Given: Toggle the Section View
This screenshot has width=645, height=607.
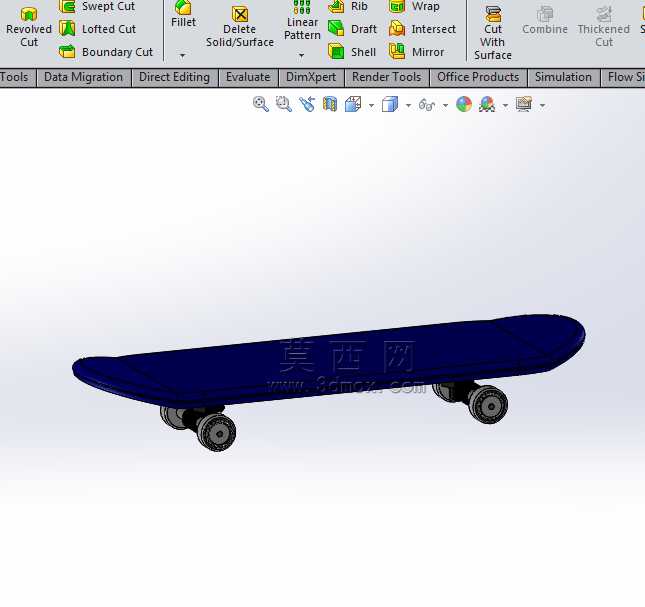Looking at the screenshot, I should pyautogui.click(x=330, y=104).
